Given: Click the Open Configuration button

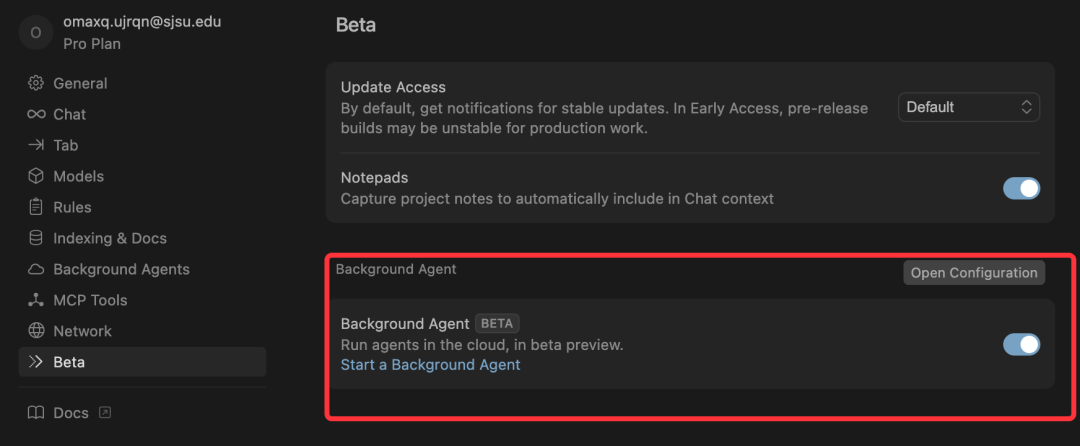Looking at the screenshot, I should coord(973,273).
